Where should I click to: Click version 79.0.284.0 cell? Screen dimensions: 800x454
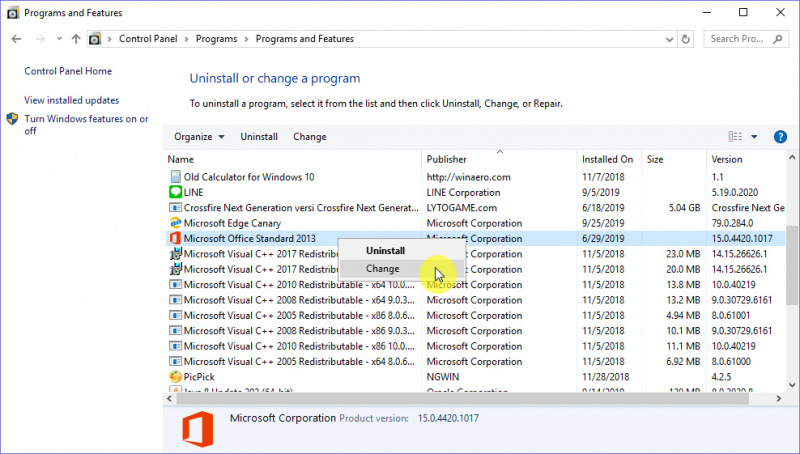(x=732, y=223)
